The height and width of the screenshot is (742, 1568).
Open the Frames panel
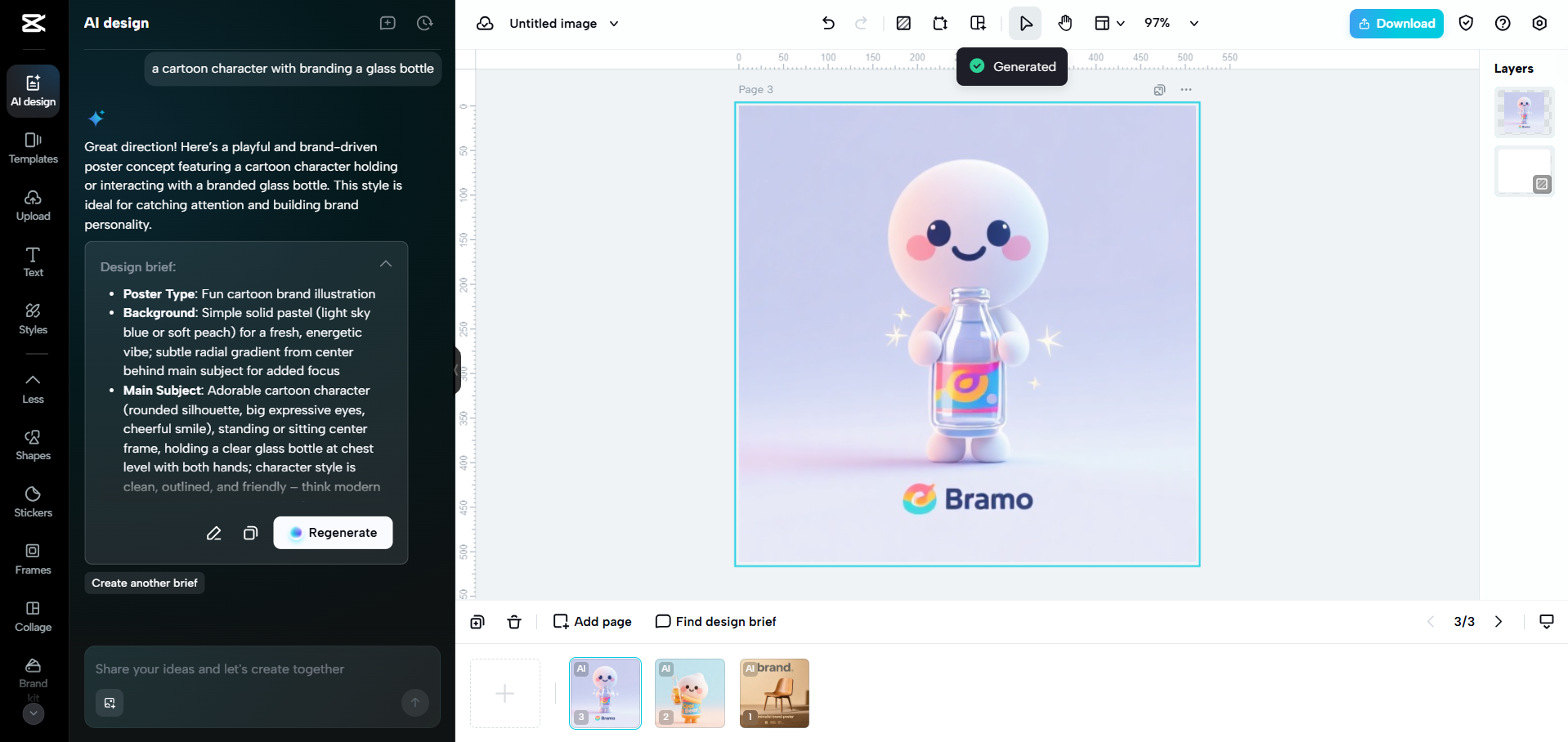tap(33, 558)
